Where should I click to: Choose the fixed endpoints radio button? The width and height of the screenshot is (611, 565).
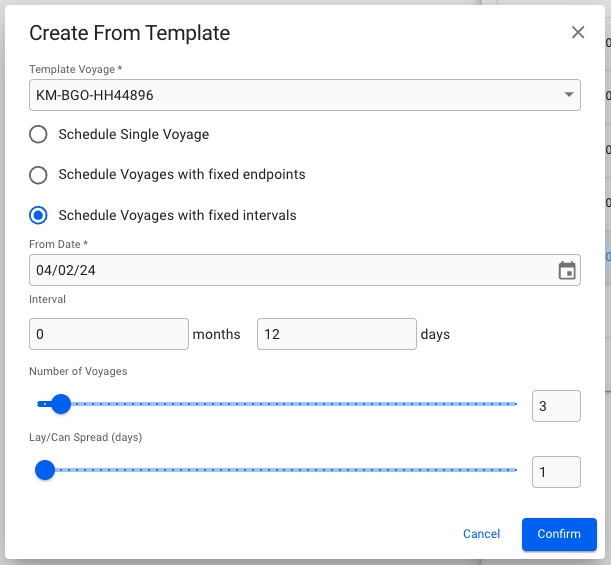(38, 175)
